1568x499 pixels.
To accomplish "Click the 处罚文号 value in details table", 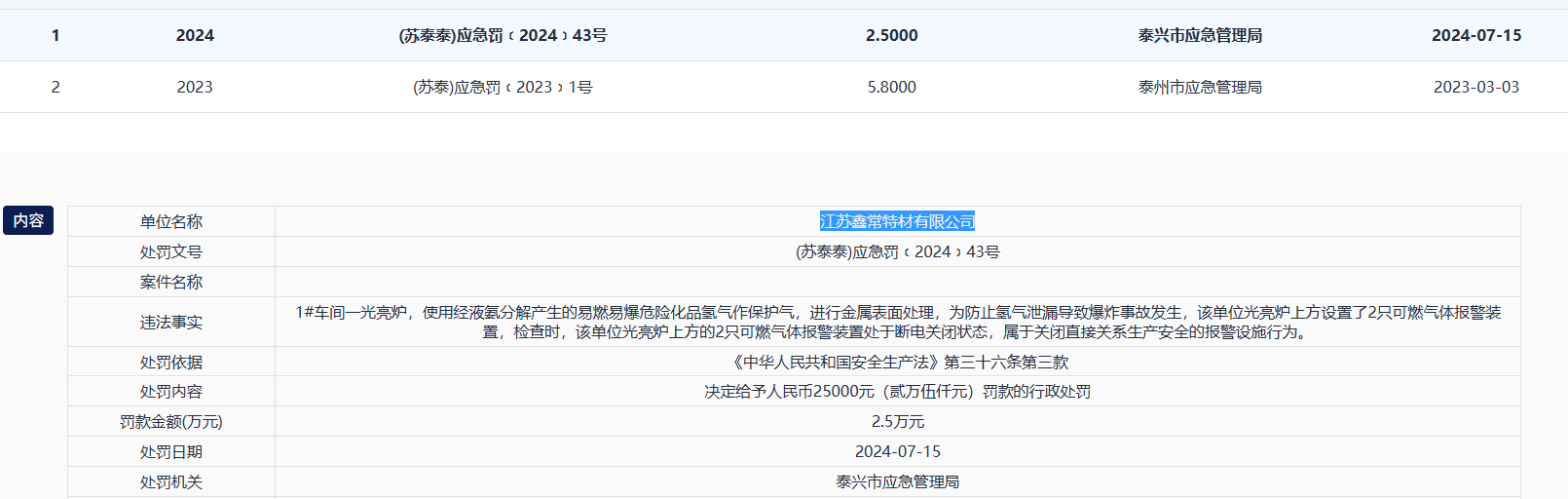I will (897, 252).
